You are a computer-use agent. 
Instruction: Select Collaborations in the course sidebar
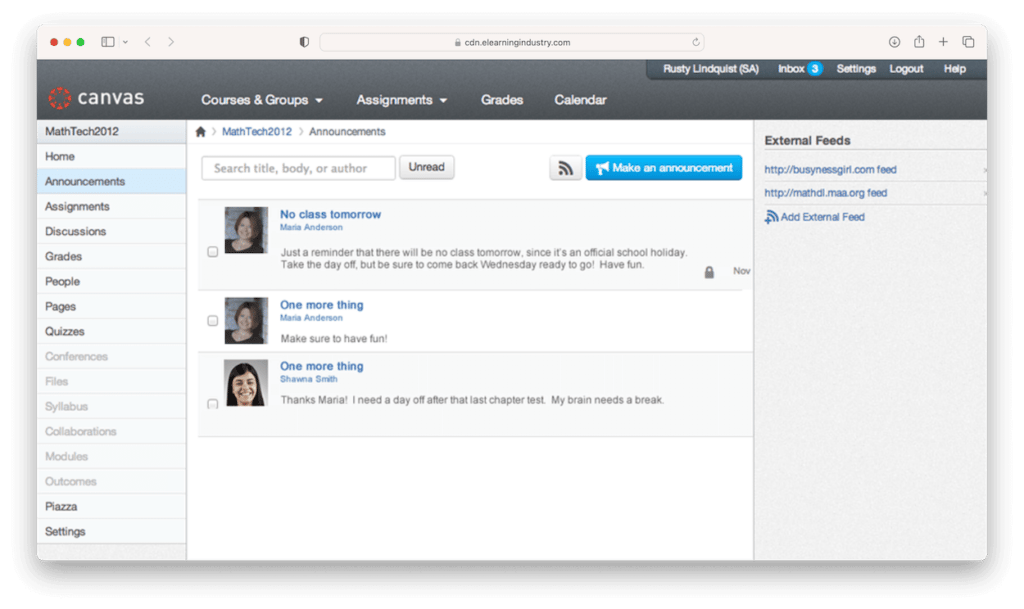click(x=112, y=431)
